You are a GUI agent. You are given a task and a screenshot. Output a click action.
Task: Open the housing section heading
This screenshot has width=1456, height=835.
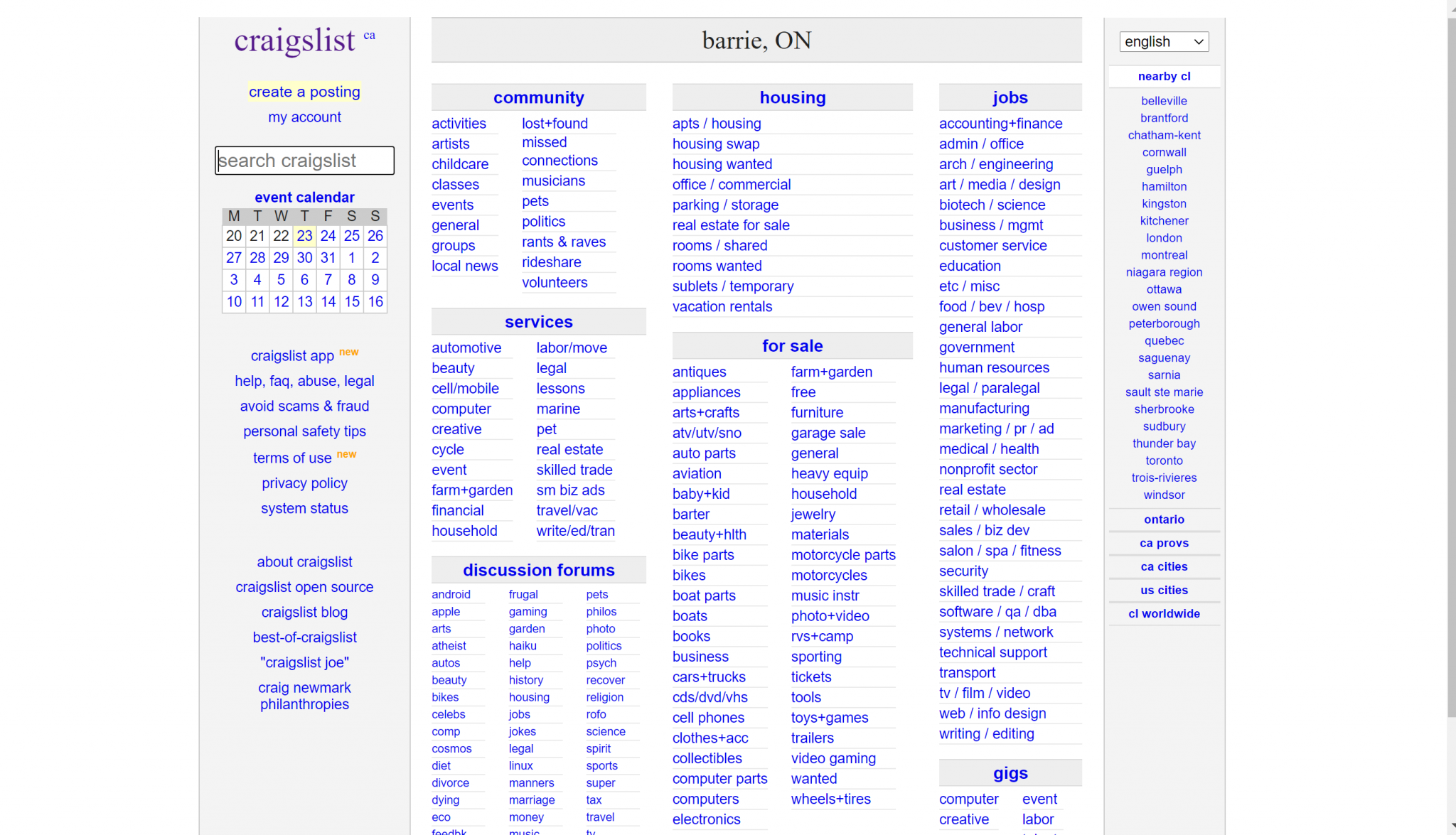(792, 97)
